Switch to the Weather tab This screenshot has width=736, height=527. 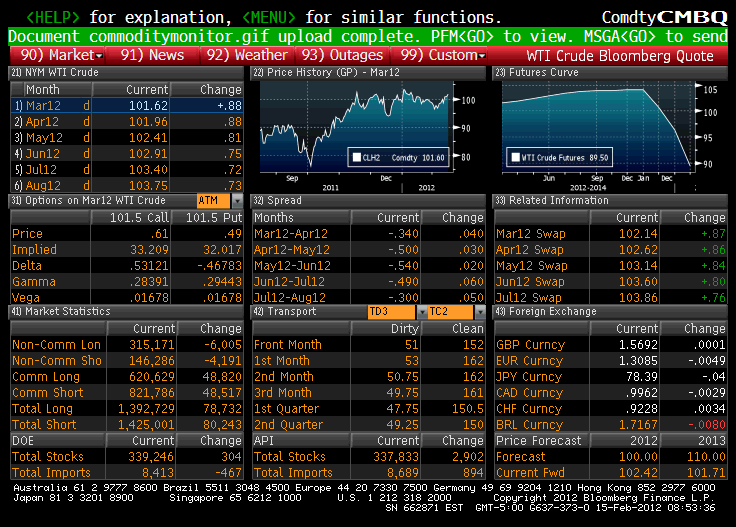(246, 55)
